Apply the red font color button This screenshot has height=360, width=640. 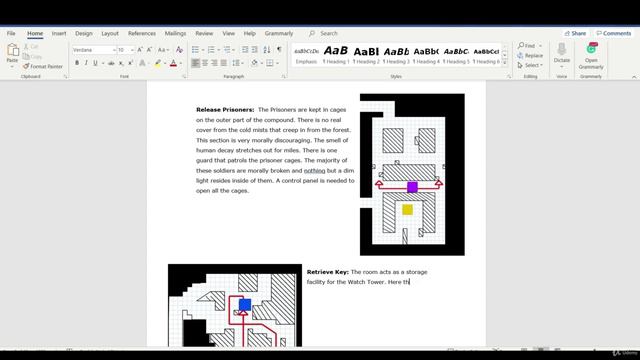(173, 63)
